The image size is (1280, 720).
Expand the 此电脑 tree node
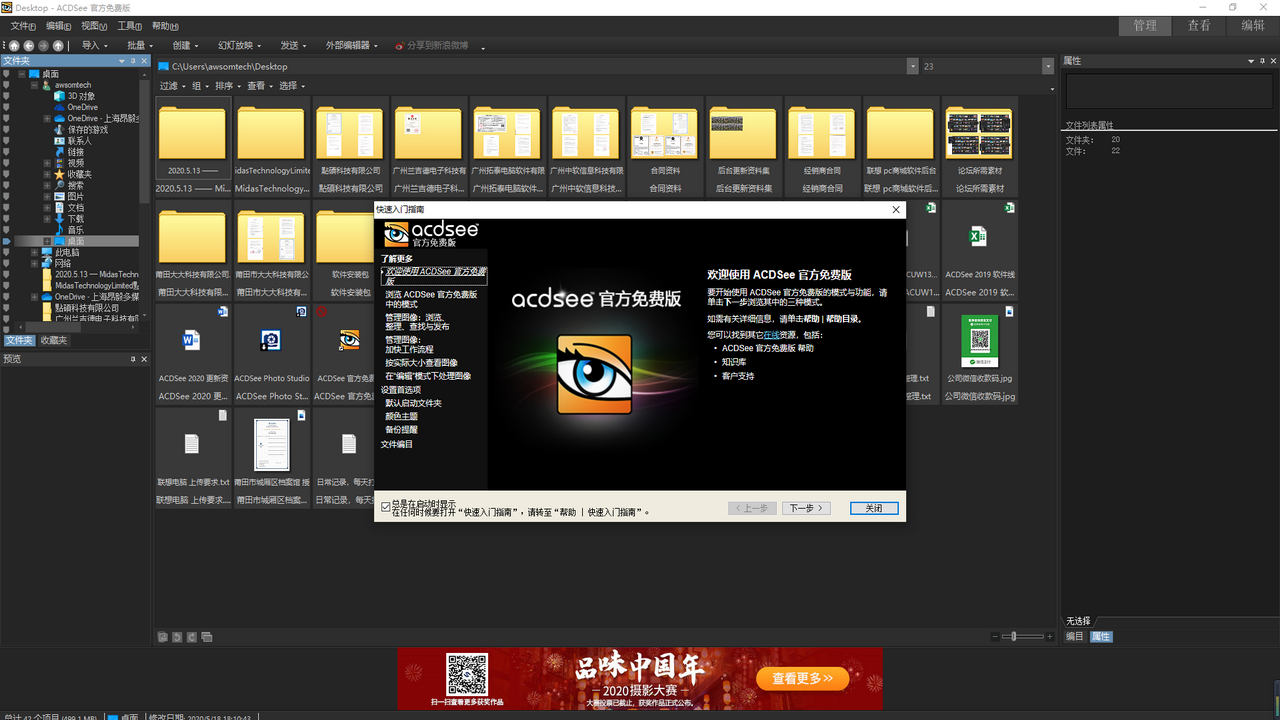(x=34, y=252)
